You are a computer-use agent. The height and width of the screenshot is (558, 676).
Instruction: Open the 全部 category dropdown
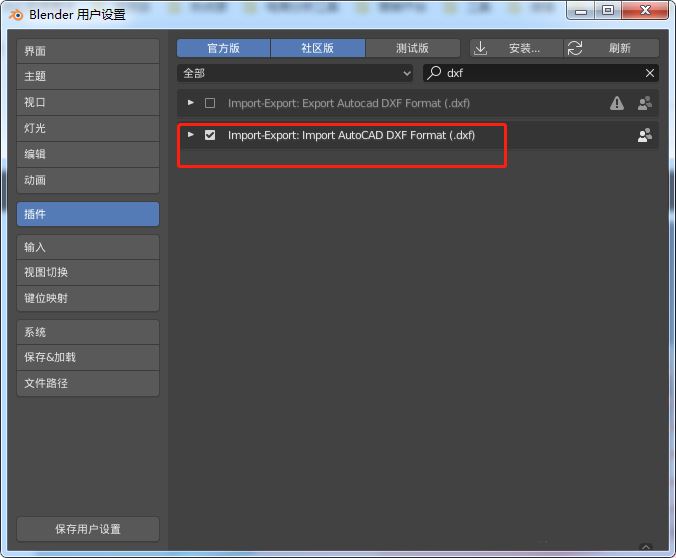(295, 73)
